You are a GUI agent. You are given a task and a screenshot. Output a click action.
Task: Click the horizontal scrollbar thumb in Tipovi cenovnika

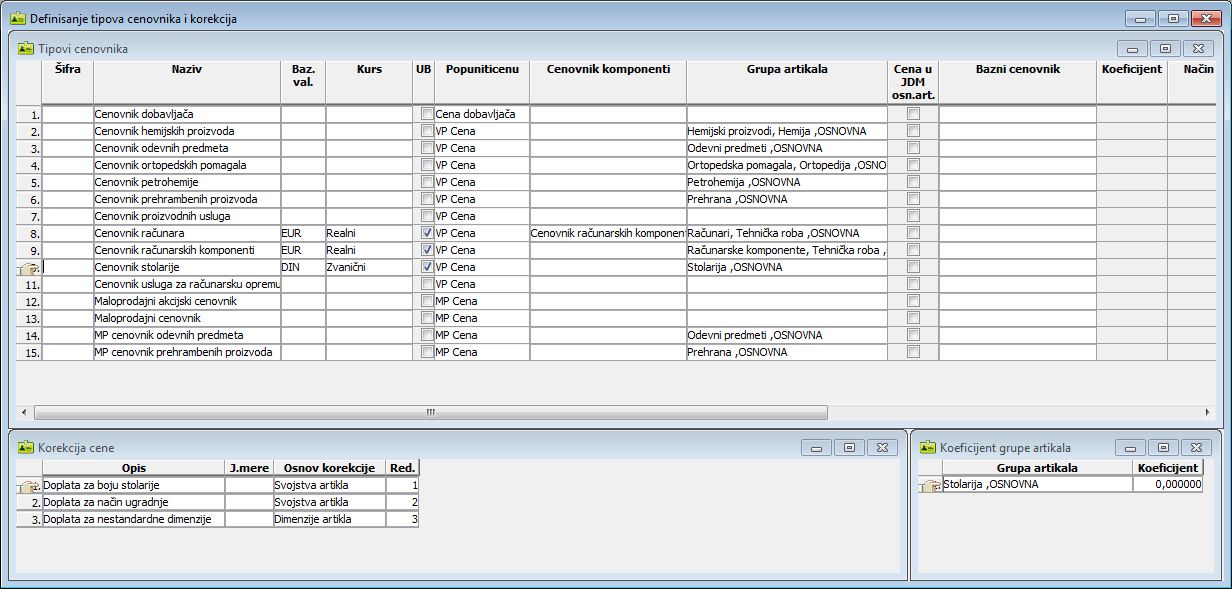[x=430, y=411]
